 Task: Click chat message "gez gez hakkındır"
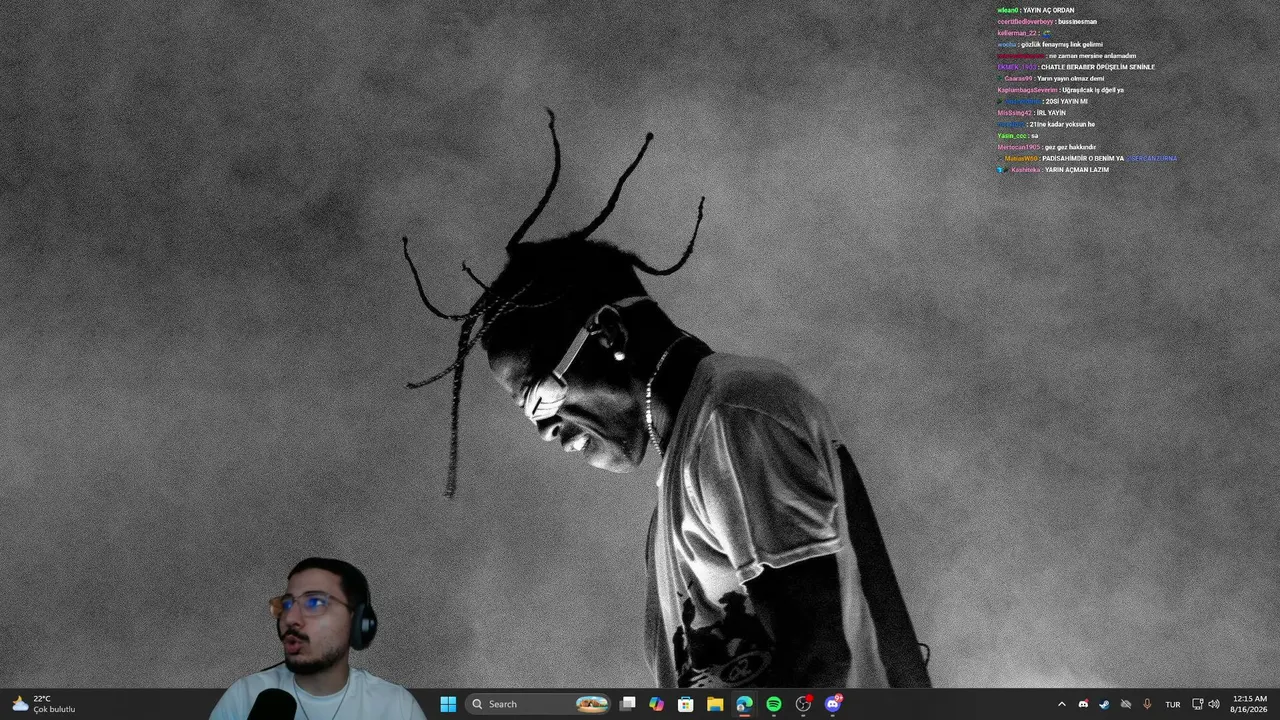1070,147
